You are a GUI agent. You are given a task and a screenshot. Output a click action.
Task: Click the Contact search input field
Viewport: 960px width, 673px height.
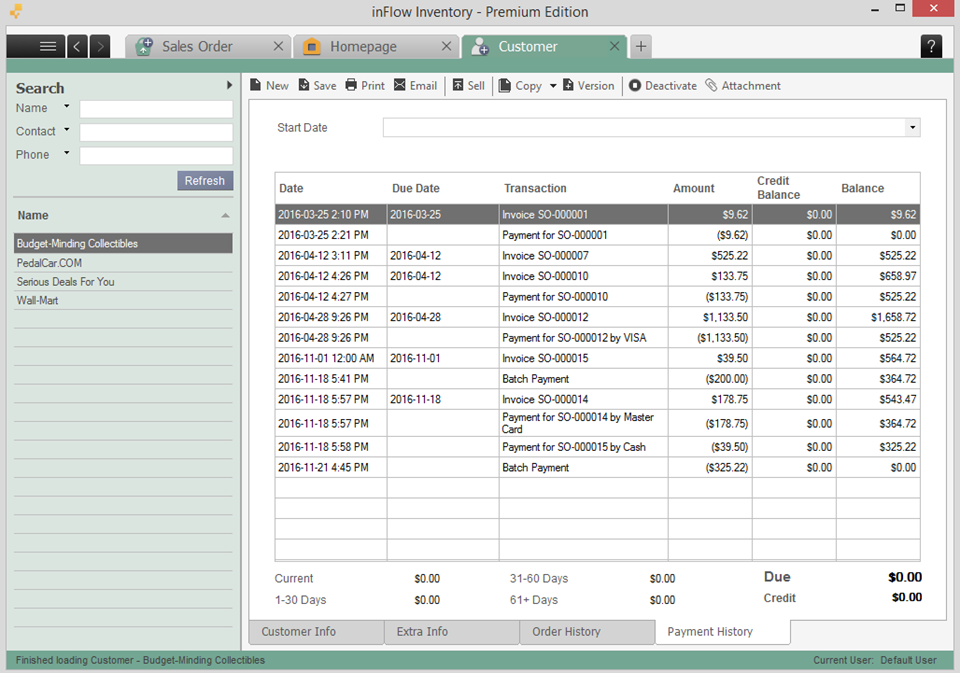point(156,132)
